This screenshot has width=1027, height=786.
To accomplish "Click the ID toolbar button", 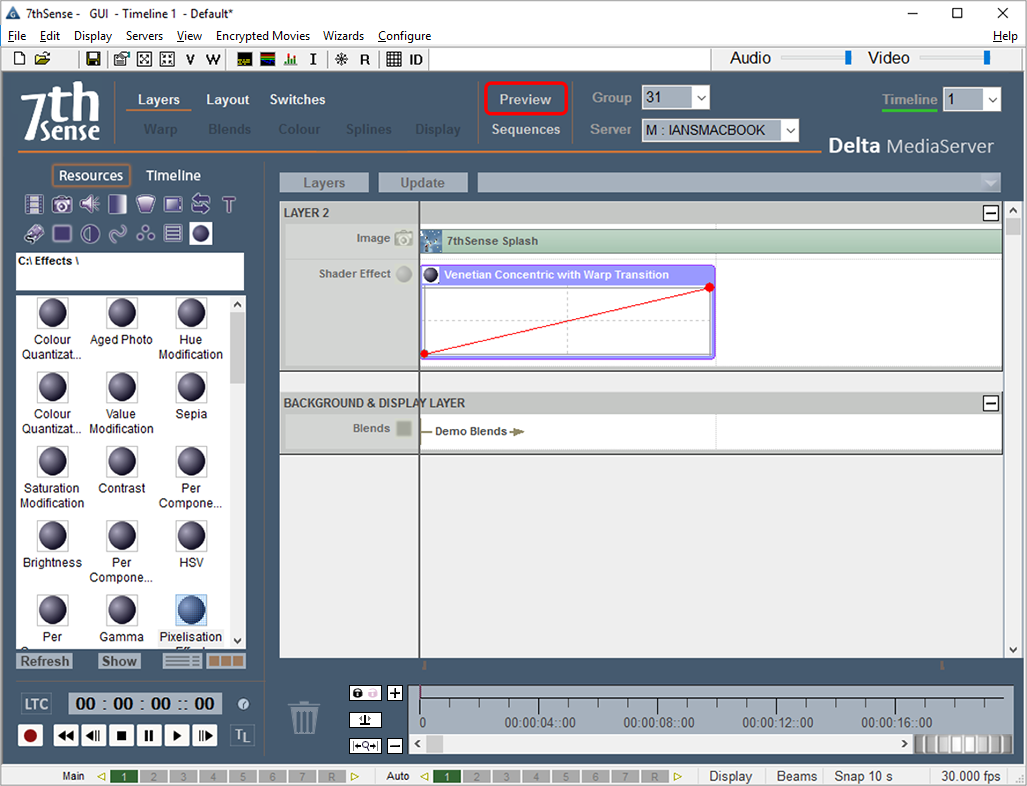I will pos(416,60).
